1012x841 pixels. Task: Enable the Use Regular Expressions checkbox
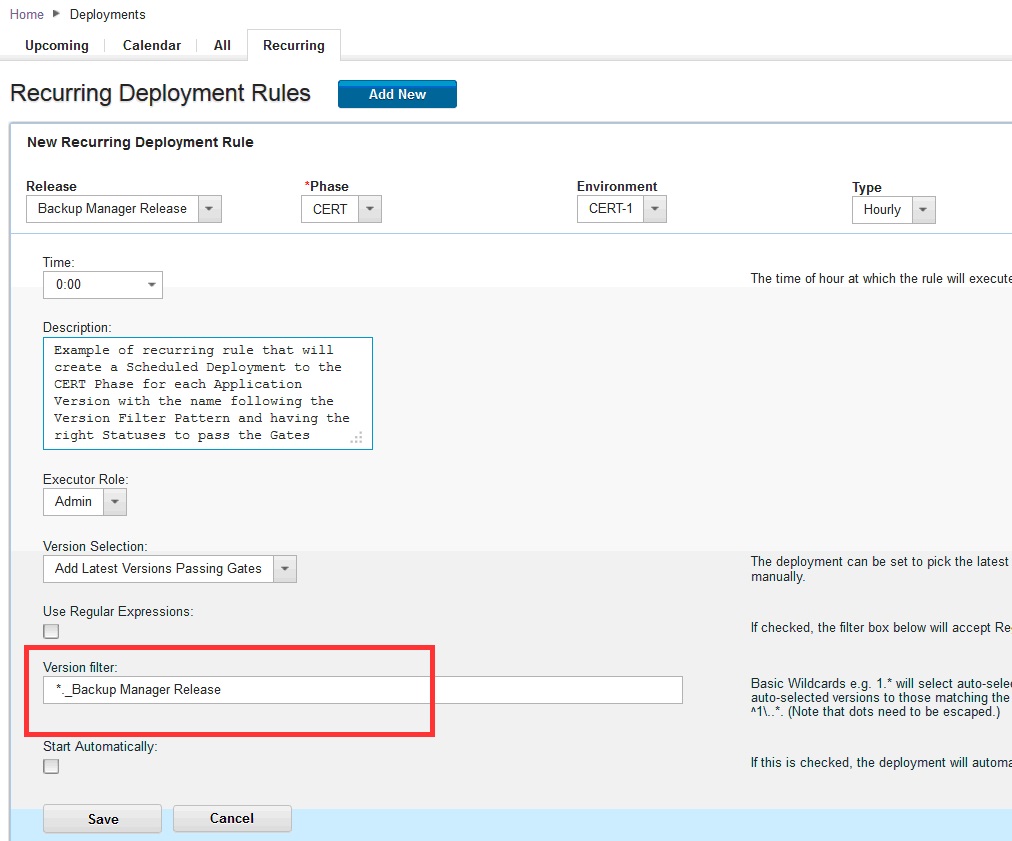point(51,631)
